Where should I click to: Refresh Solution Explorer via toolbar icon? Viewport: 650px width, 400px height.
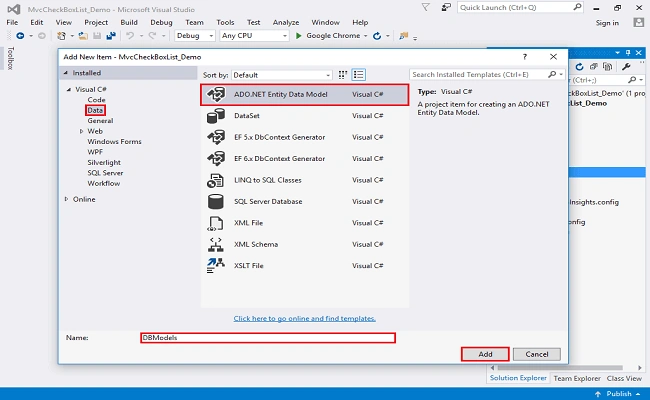[580, 67]
